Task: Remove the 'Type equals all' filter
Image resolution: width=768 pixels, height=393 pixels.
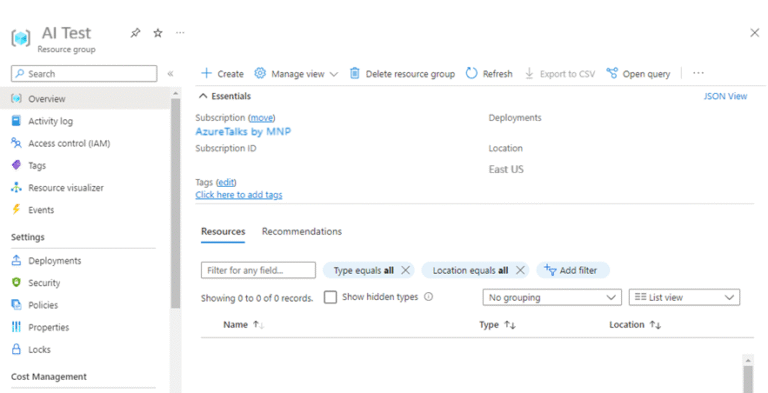Action: (406, 270)
